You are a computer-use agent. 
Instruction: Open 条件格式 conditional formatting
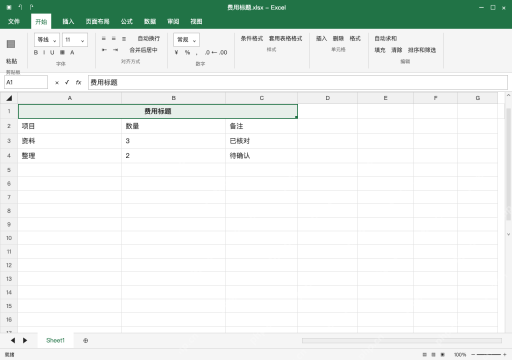click(x=252, y=39)
